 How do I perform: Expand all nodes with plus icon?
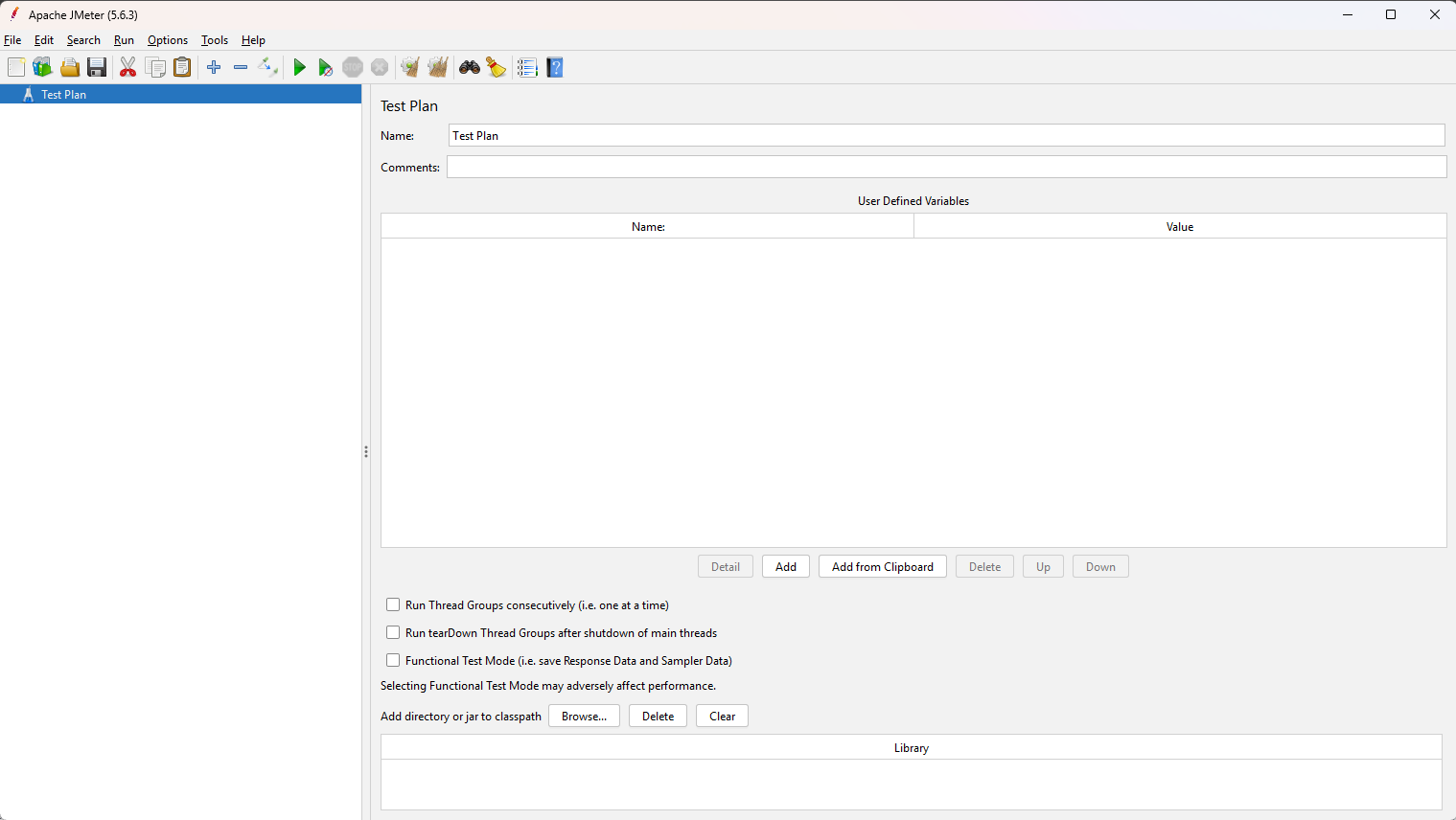point(214,67)
